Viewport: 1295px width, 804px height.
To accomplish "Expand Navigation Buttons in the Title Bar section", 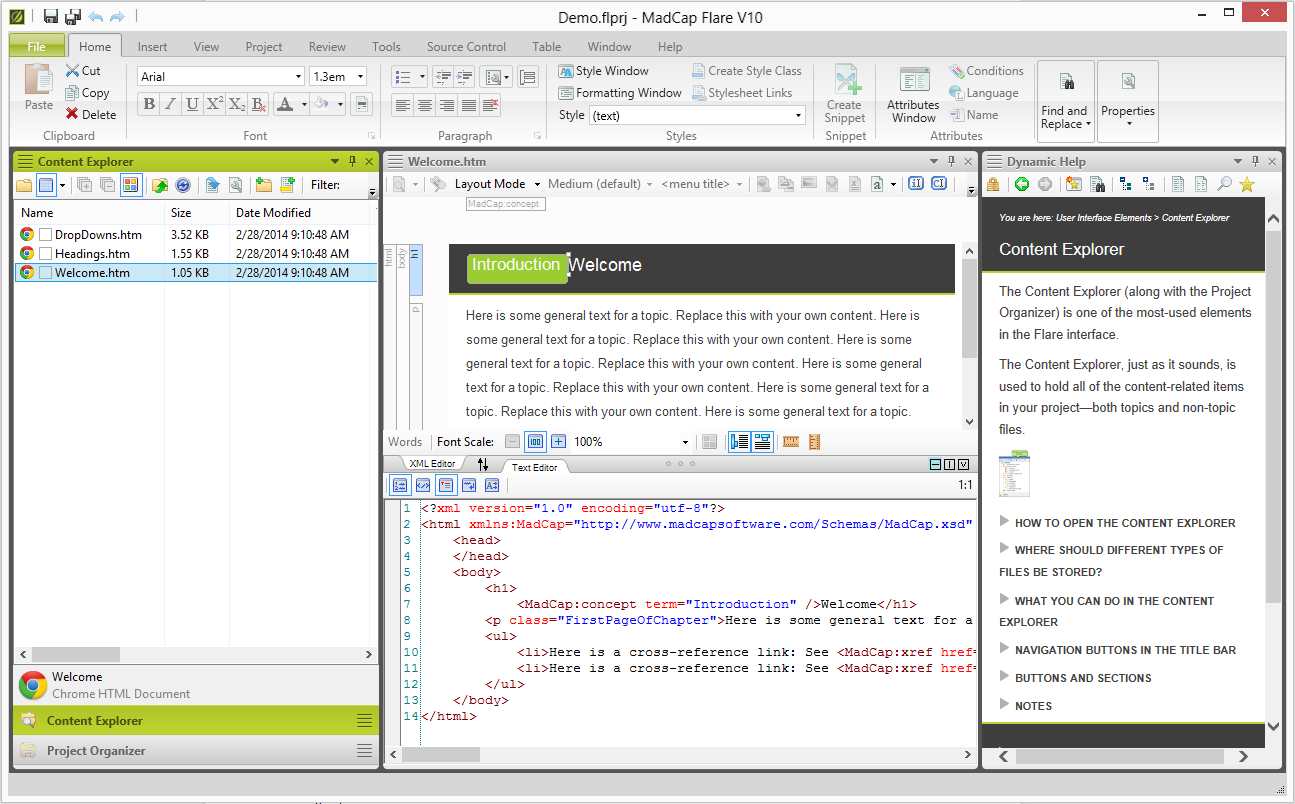I will [1117, 650].
